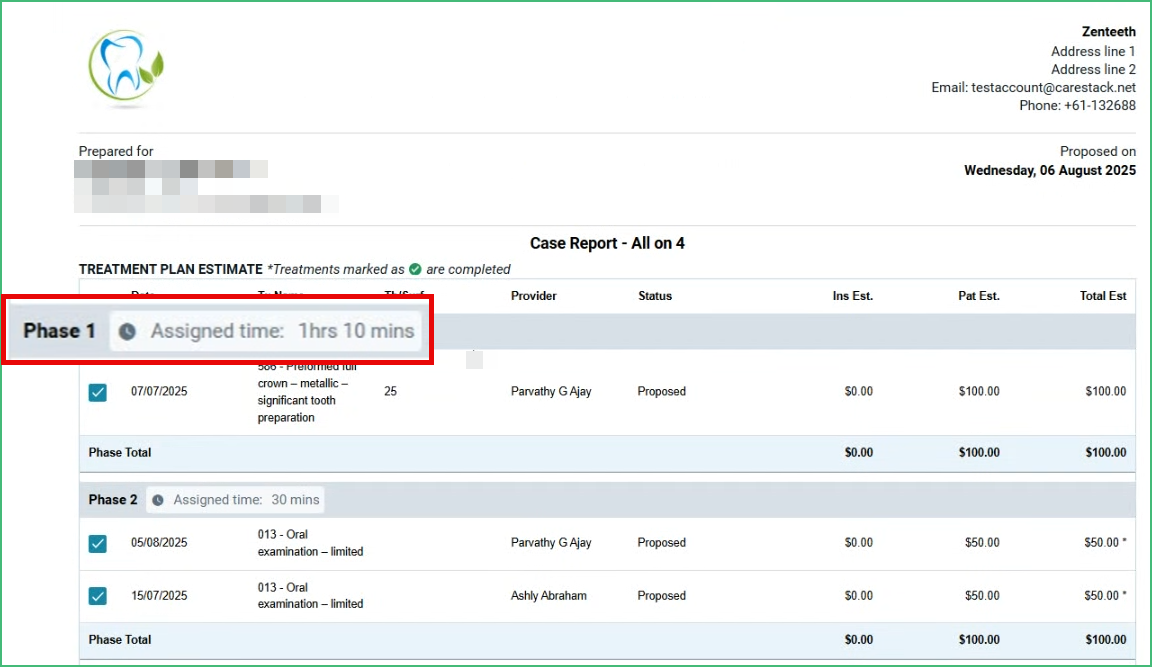This screenshot has height=667, width=1152.
Task: Click the Case Report - All on 4 title
Action: (607, 243)
